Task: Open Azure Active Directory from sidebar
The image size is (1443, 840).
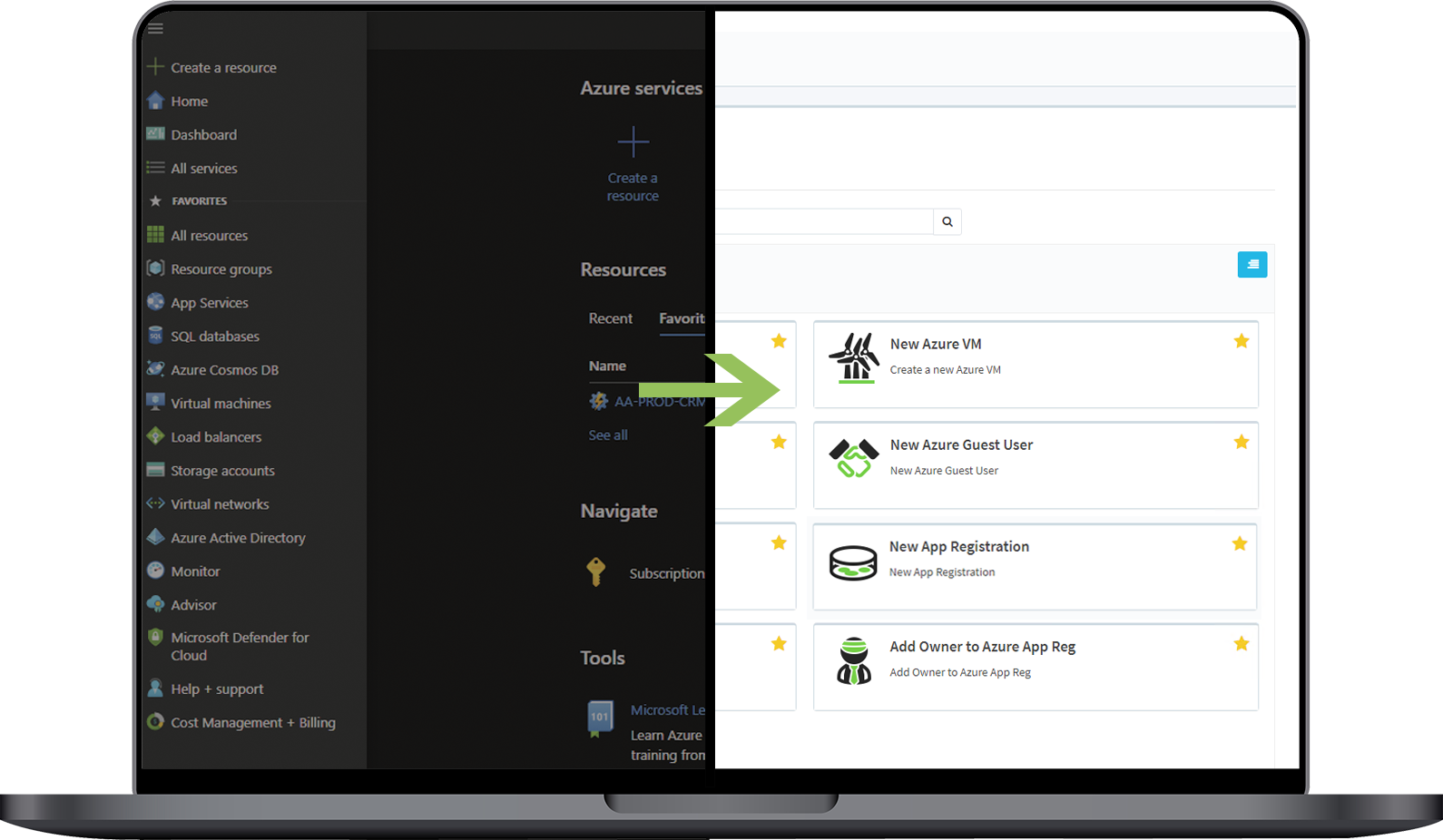Action: coord(238,538)
